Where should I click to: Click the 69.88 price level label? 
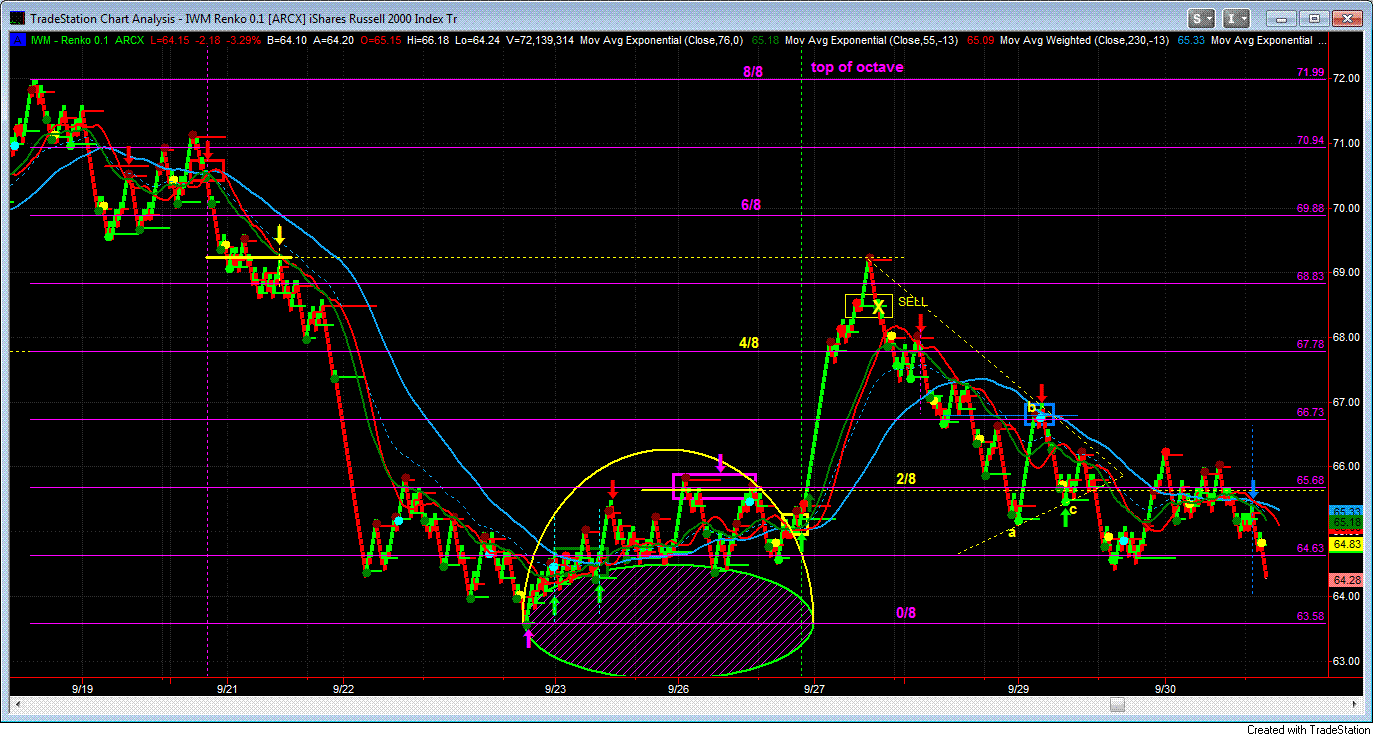[1310, 208]
